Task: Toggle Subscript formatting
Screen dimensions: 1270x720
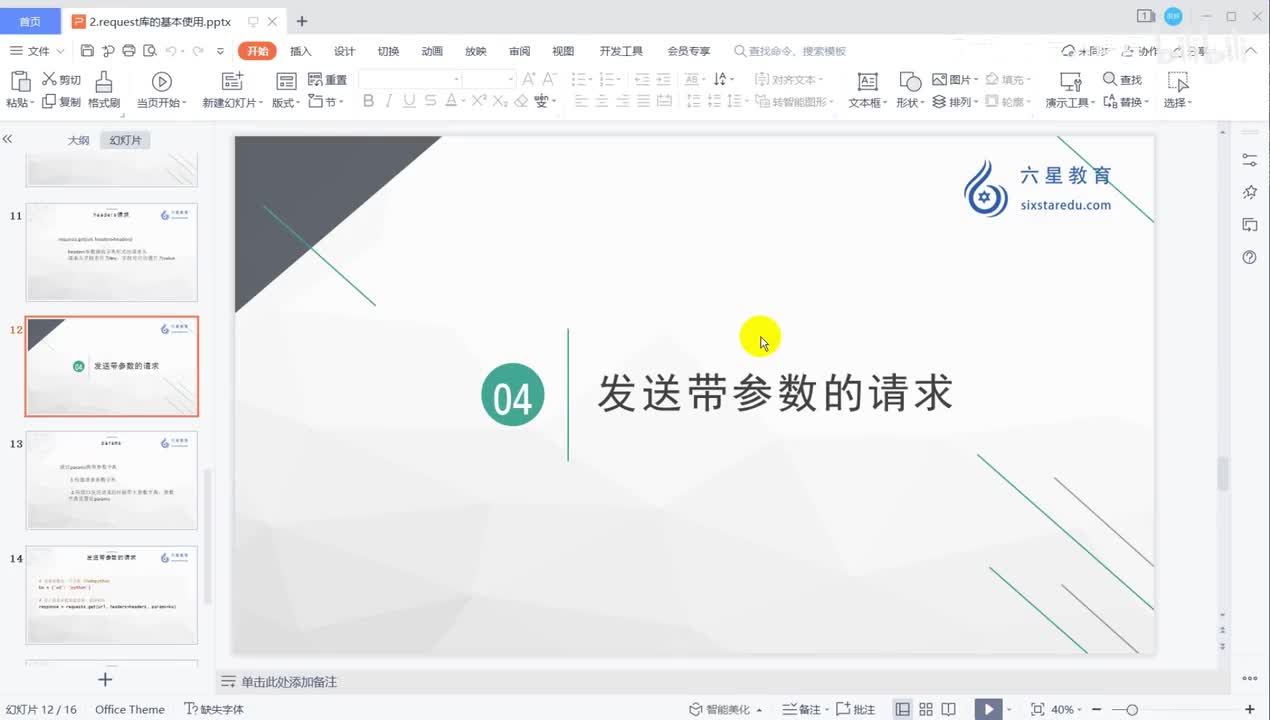Action: click(499, 101)
